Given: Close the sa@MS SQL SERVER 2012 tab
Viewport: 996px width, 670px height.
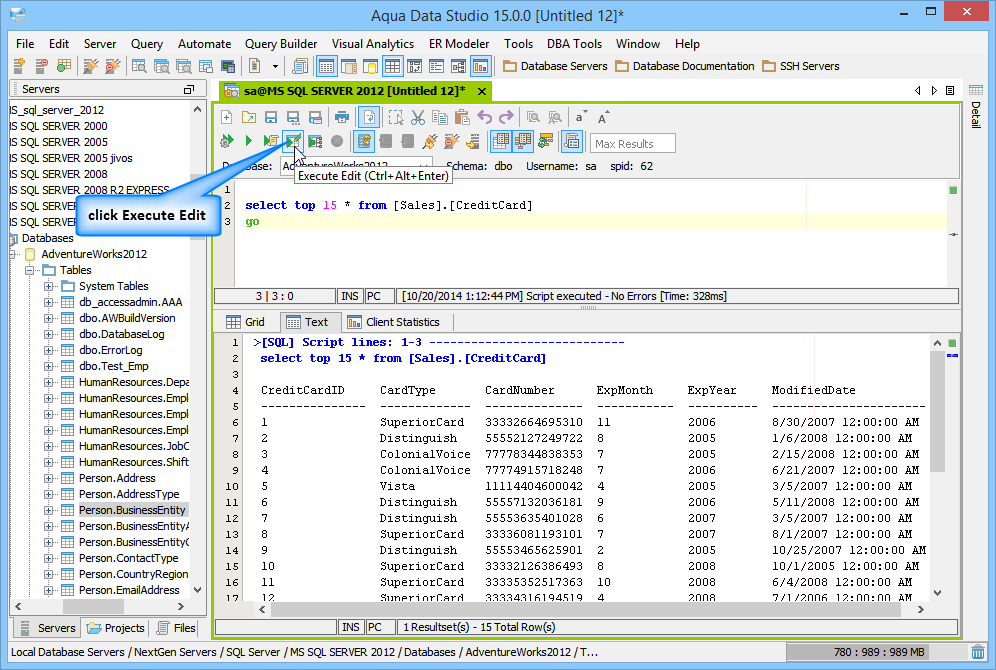Looking at the screenshot, I should click(x=482, y=91).
